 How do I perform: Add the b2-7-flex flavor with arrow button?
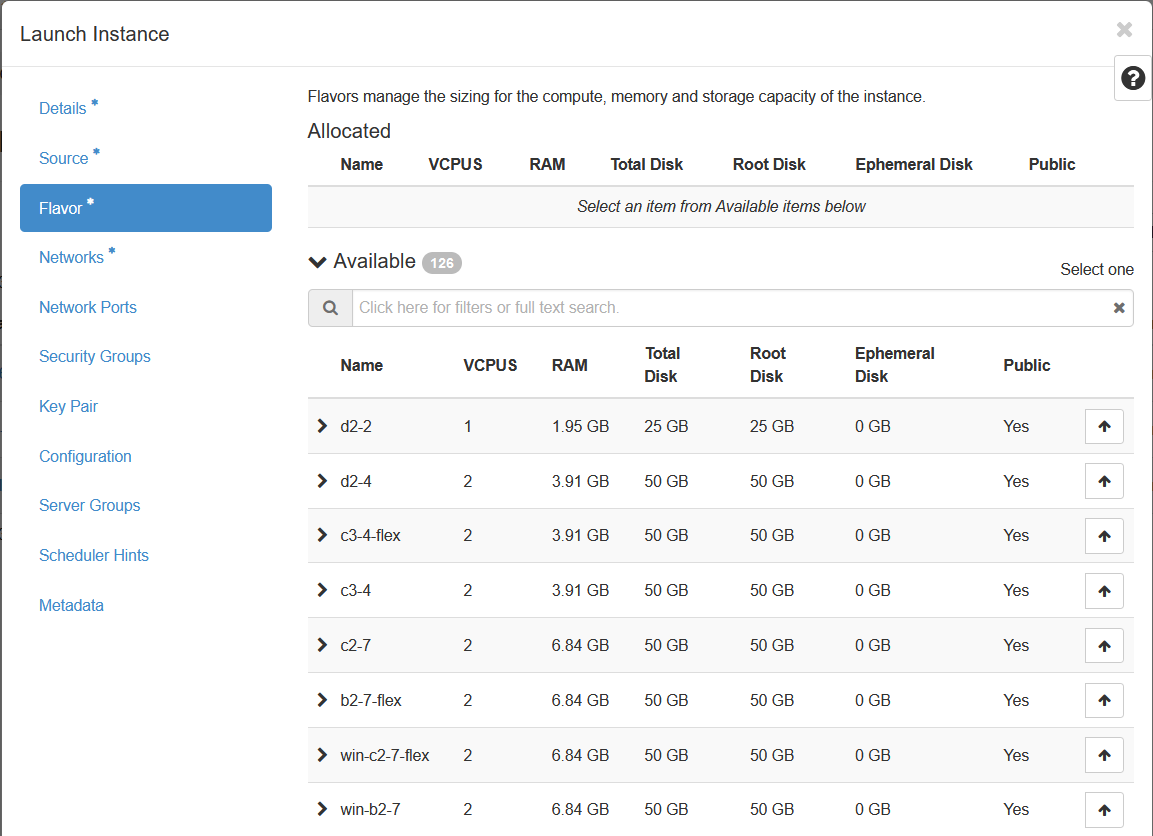pos(1104,700)
